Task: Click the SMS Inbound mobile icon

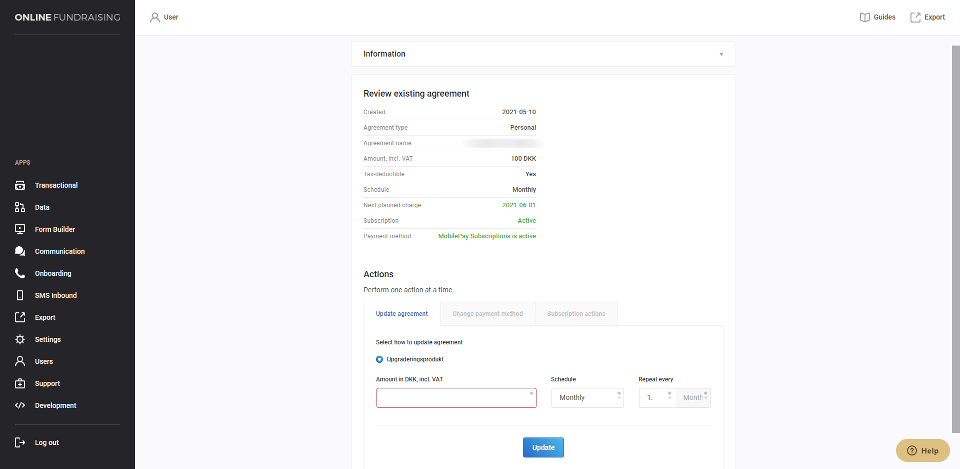Action: tap(20, 296)
